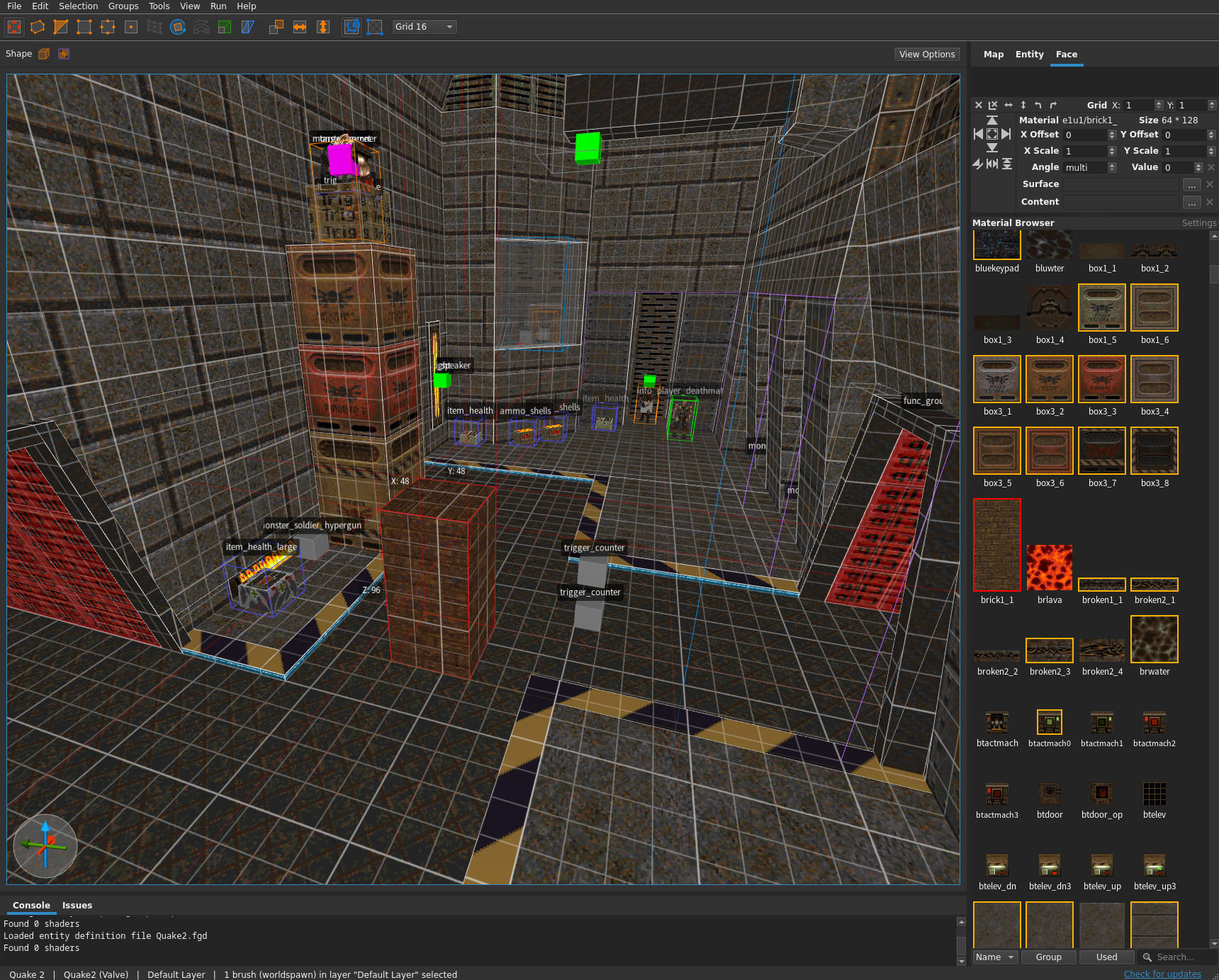Click Check for updates link
Image resolution: width=1219 pixels, height=980 pixels.
[1162, 974]
